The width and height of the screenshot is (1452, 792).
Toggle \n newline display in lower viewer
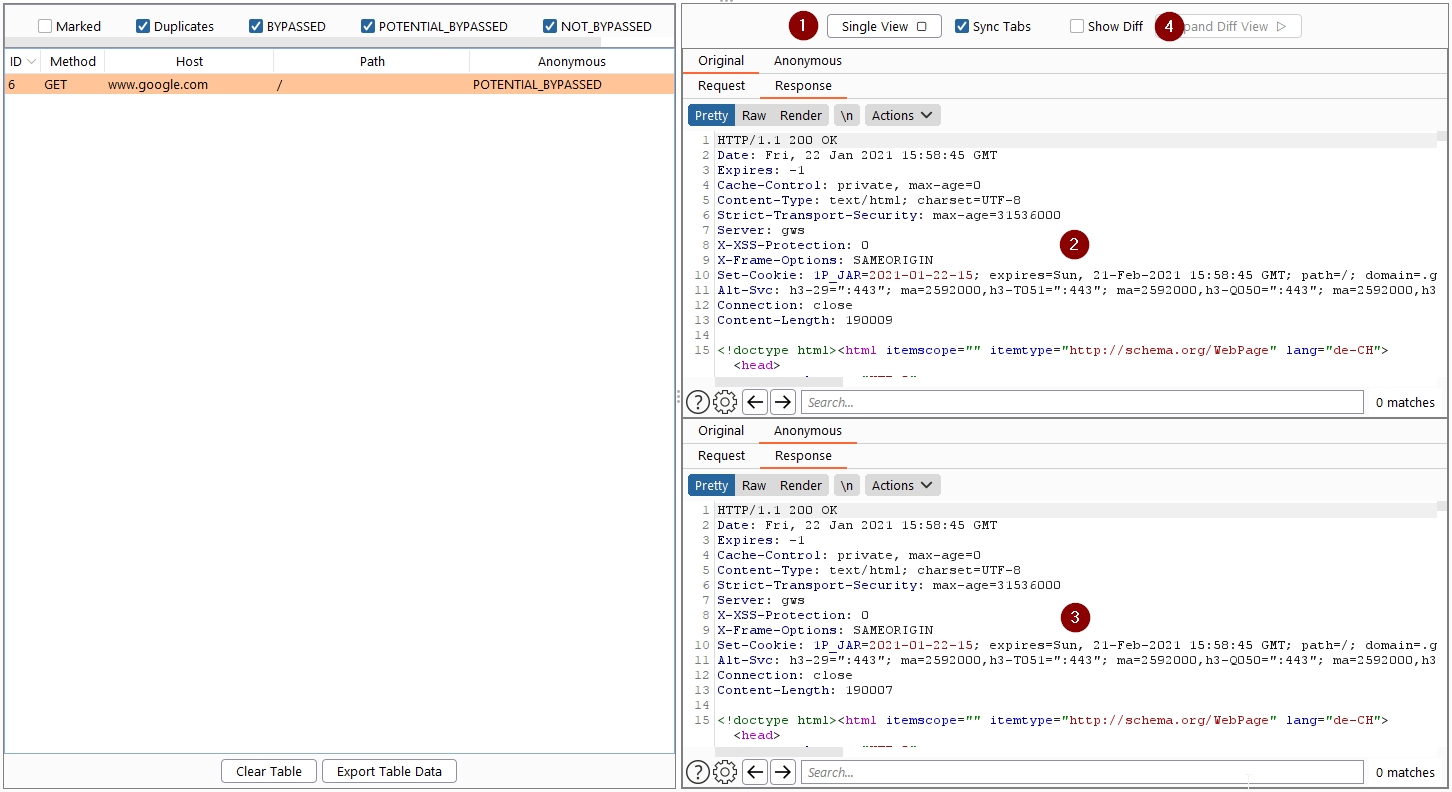(847, 485)
